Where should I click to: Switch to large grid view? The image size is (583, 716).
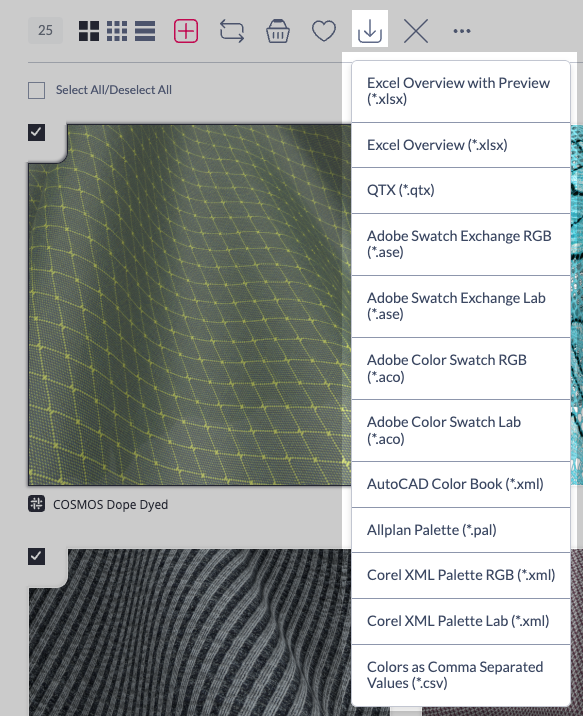coord(89,31)
